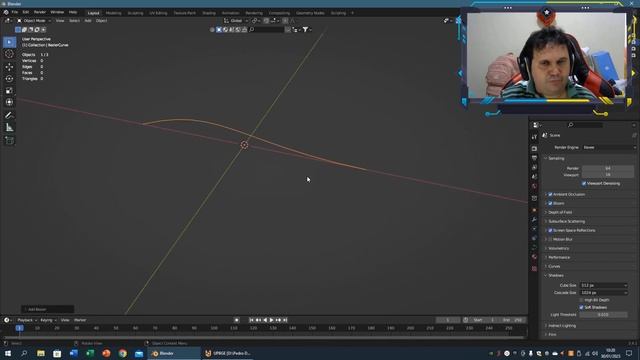Enable High Bit Depth checkbox
This screenshot has height=360, width=640.
point(582,300)
